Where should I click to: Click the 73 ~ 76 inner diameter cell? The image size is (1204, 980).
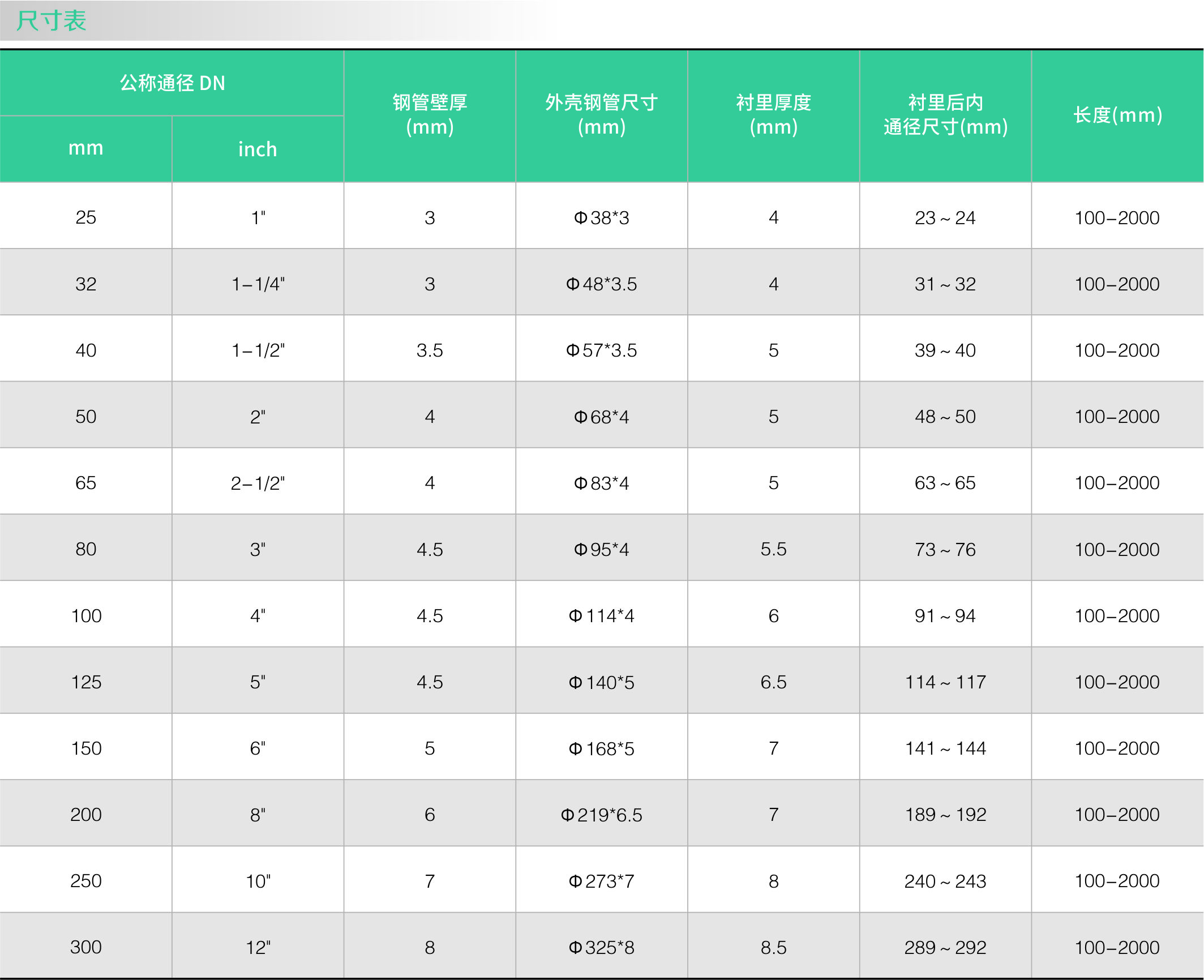(x=945, y=549)
